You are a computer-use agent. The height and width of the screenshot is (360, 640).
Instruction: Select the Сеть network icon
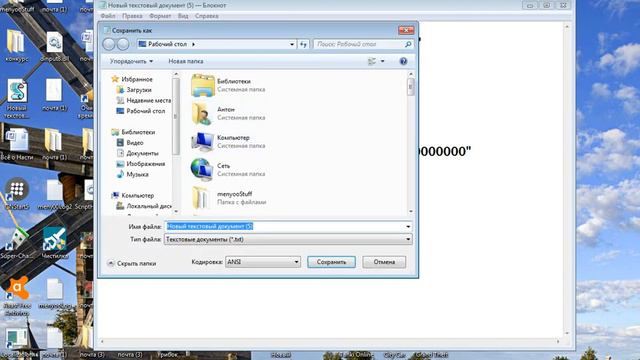pos(202,169)
